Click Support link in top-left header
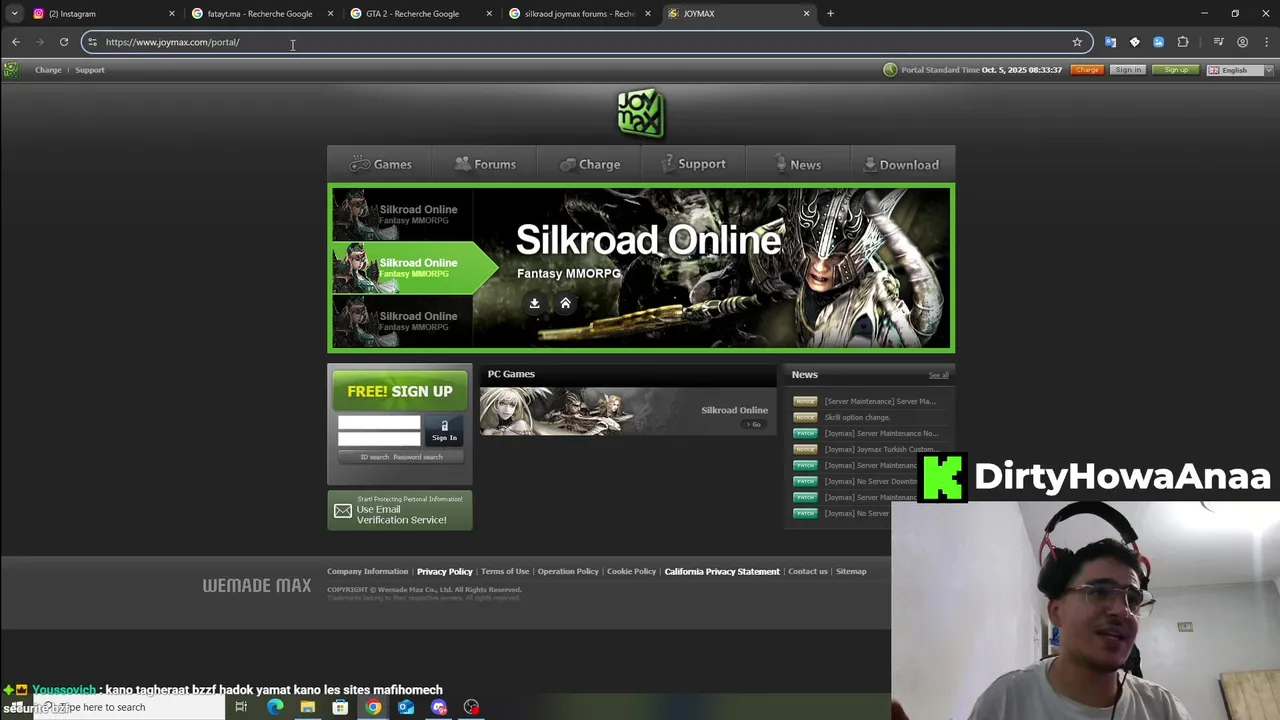1280x720 pixels. [x=89, y=70]
